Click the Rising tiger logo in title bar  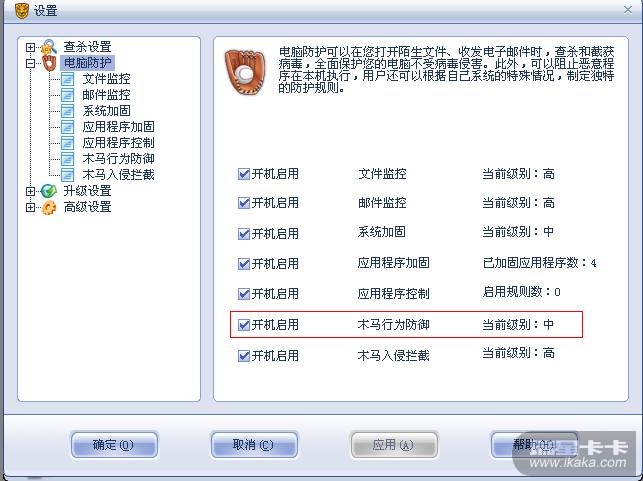click(21, 10)
